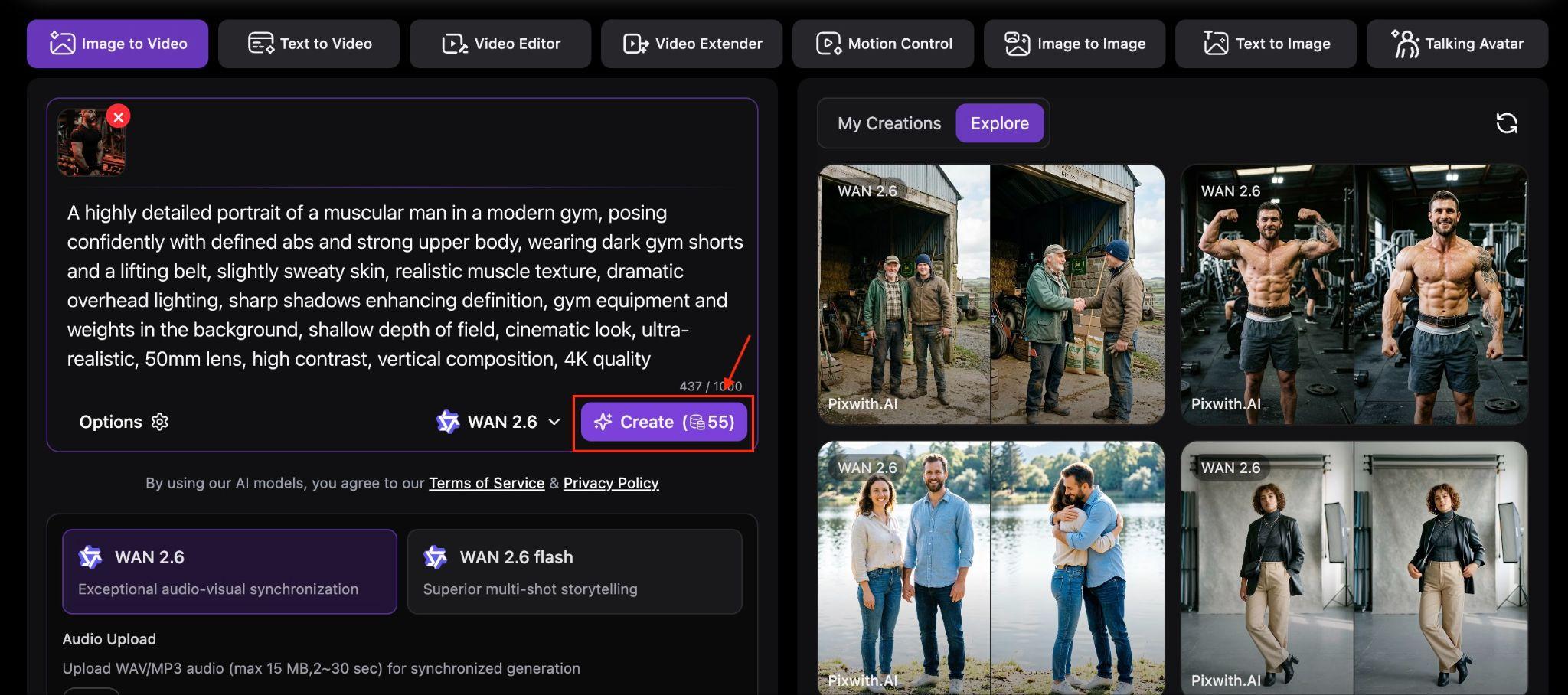Click the Text to Image tab icon
Image resolution: width=1568 pixels, height=695 pixels.
click(x=1215, y=44)
